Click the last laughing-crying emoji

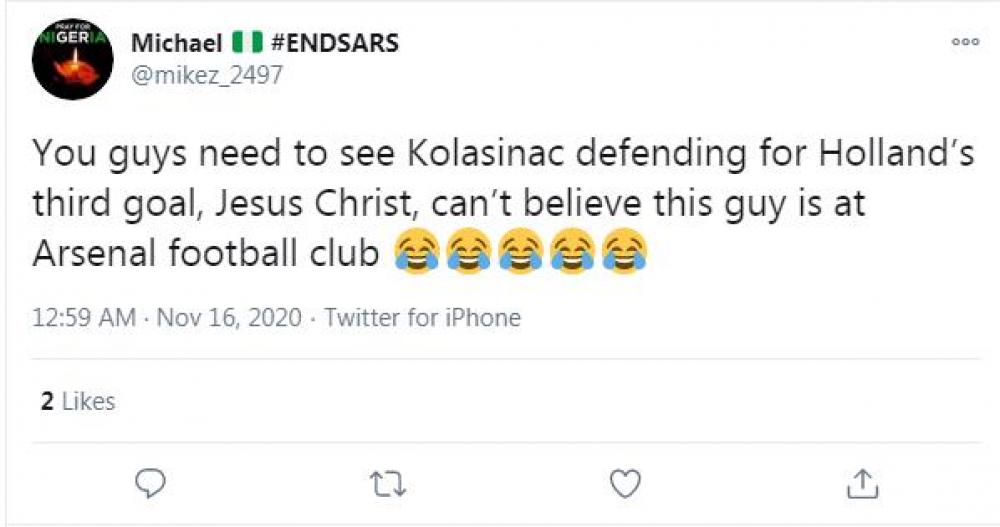coord(623,249)
